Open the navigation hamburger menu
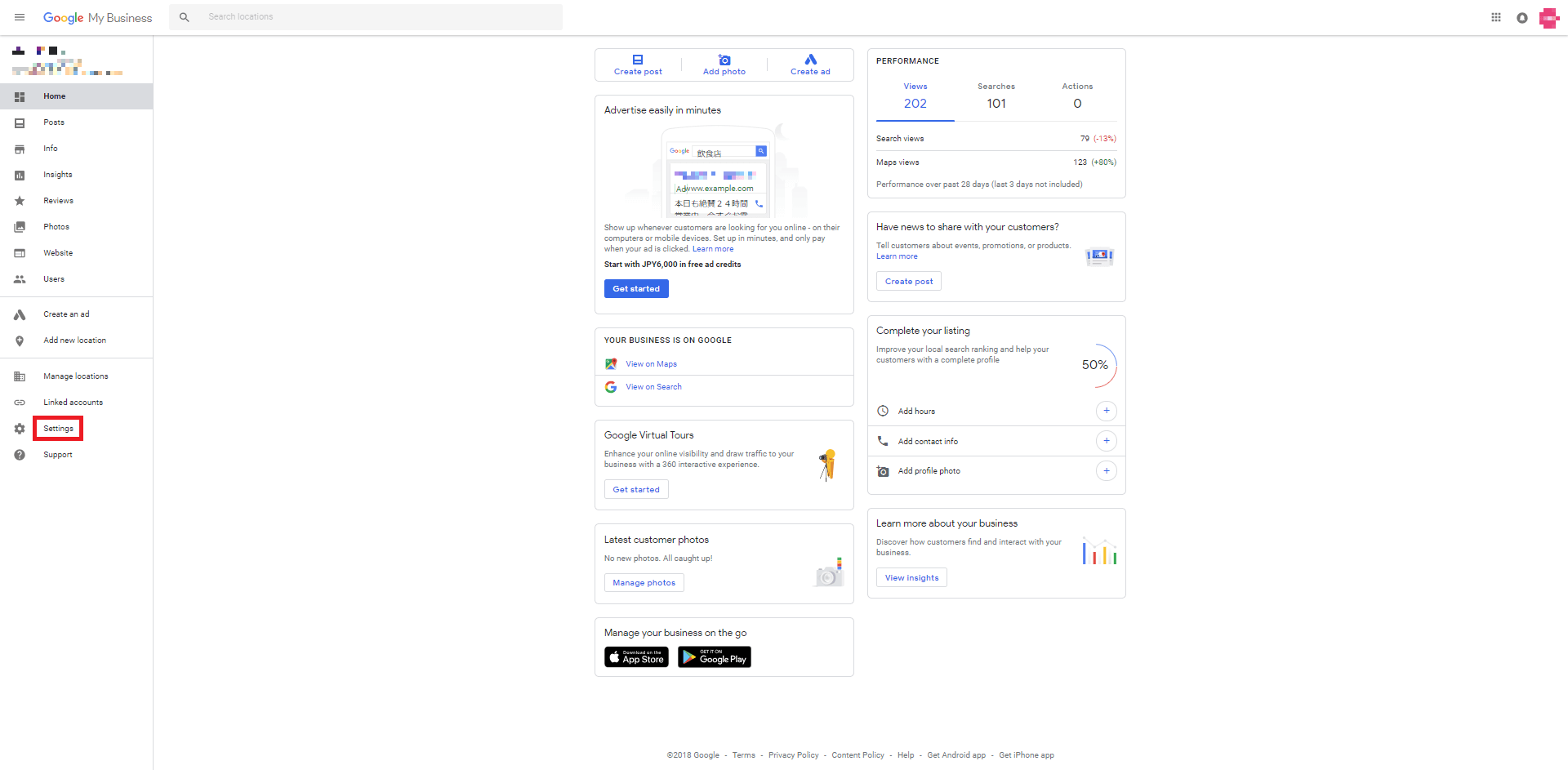Image resolution: width=1568 pixels, height=770 pixels. coord(19,17)
